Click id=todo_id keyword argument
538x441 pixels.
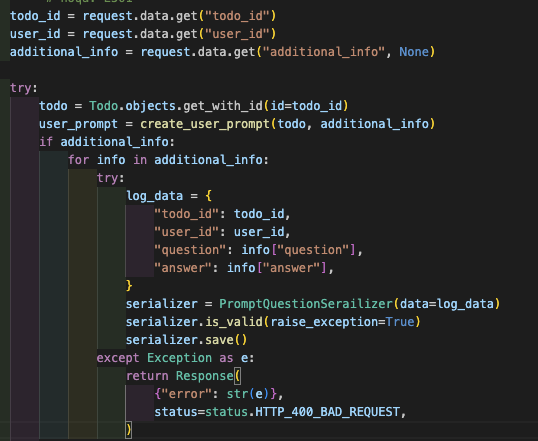[306, 106]
